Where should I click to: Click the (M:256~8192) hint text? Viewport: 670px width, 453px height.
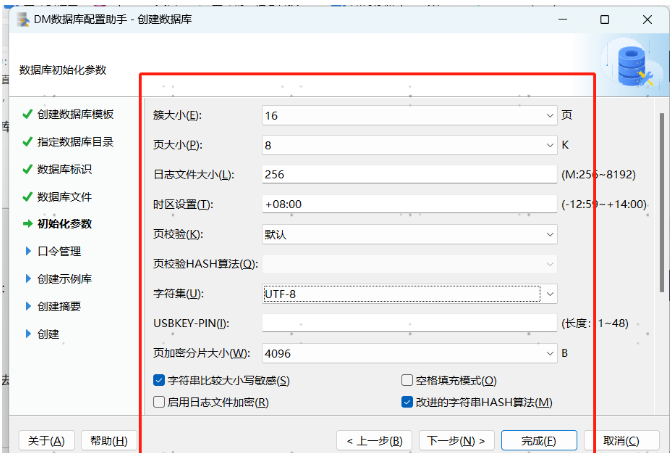point(599,174)
